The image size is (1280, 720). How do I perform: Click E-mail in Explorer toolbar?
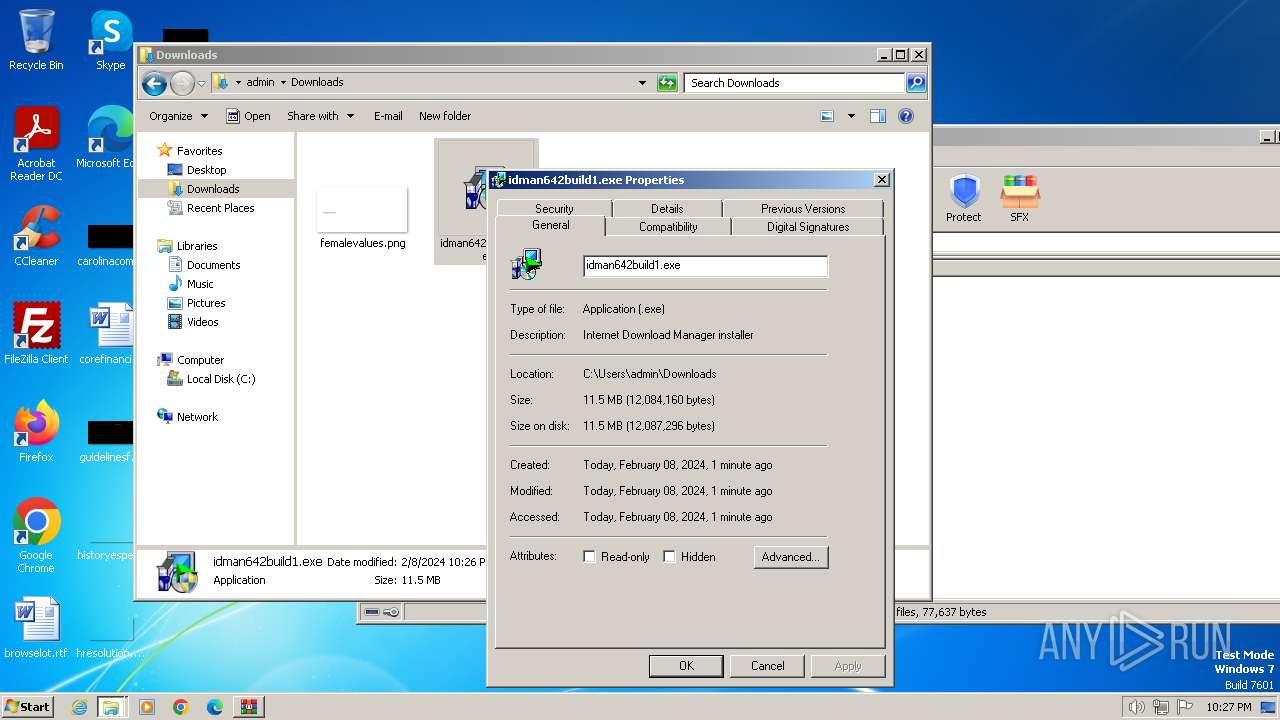[388, 116]
